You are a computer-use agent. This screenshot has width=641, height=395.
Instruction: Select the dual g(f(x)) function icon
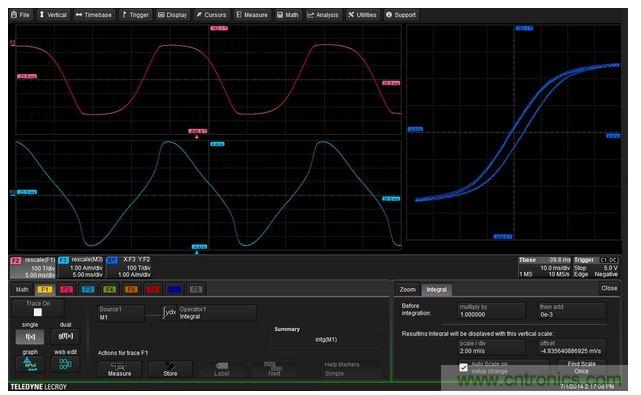click(x=65, y=337)
